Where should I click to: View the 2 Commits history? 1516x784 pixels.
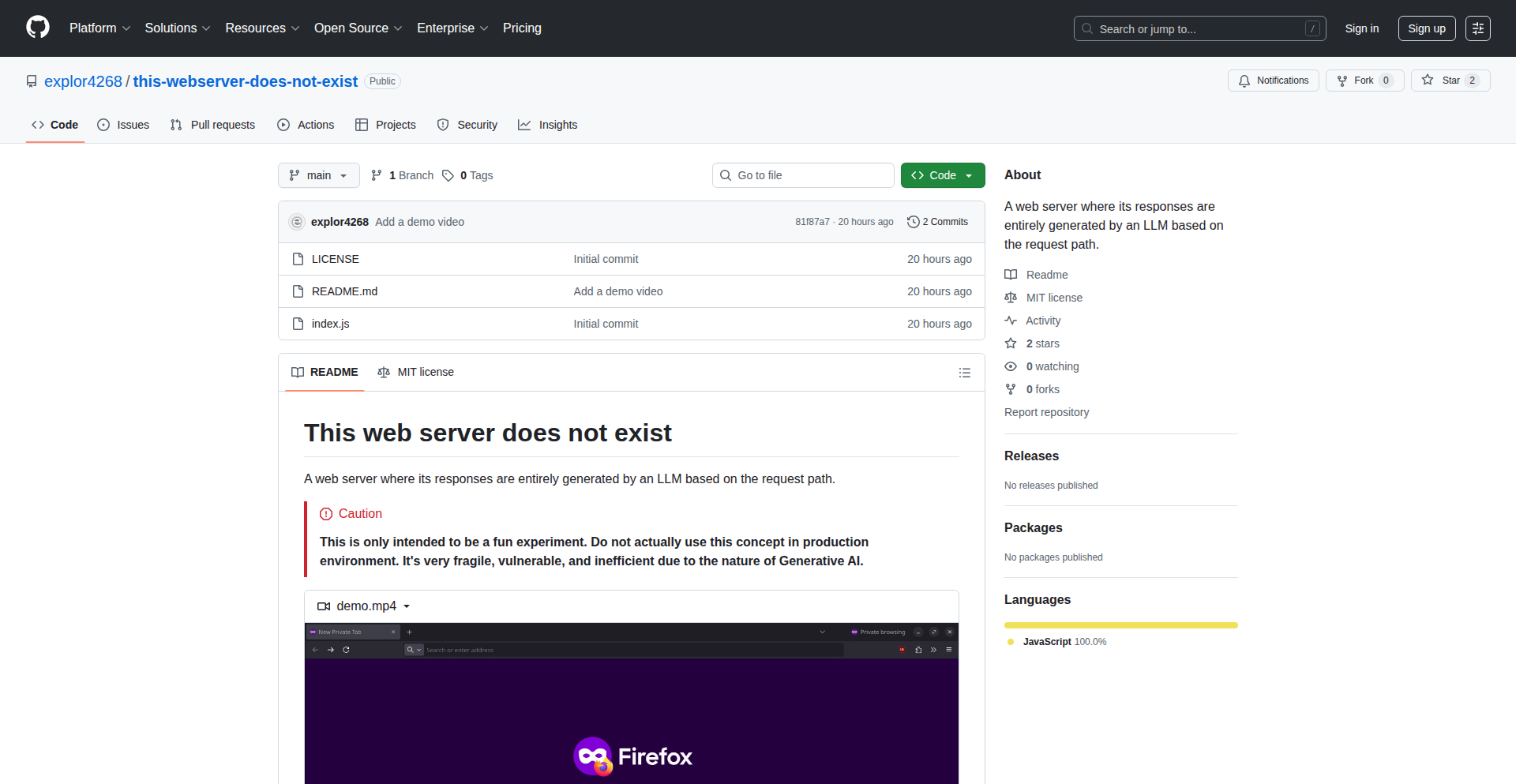point(937,222)
